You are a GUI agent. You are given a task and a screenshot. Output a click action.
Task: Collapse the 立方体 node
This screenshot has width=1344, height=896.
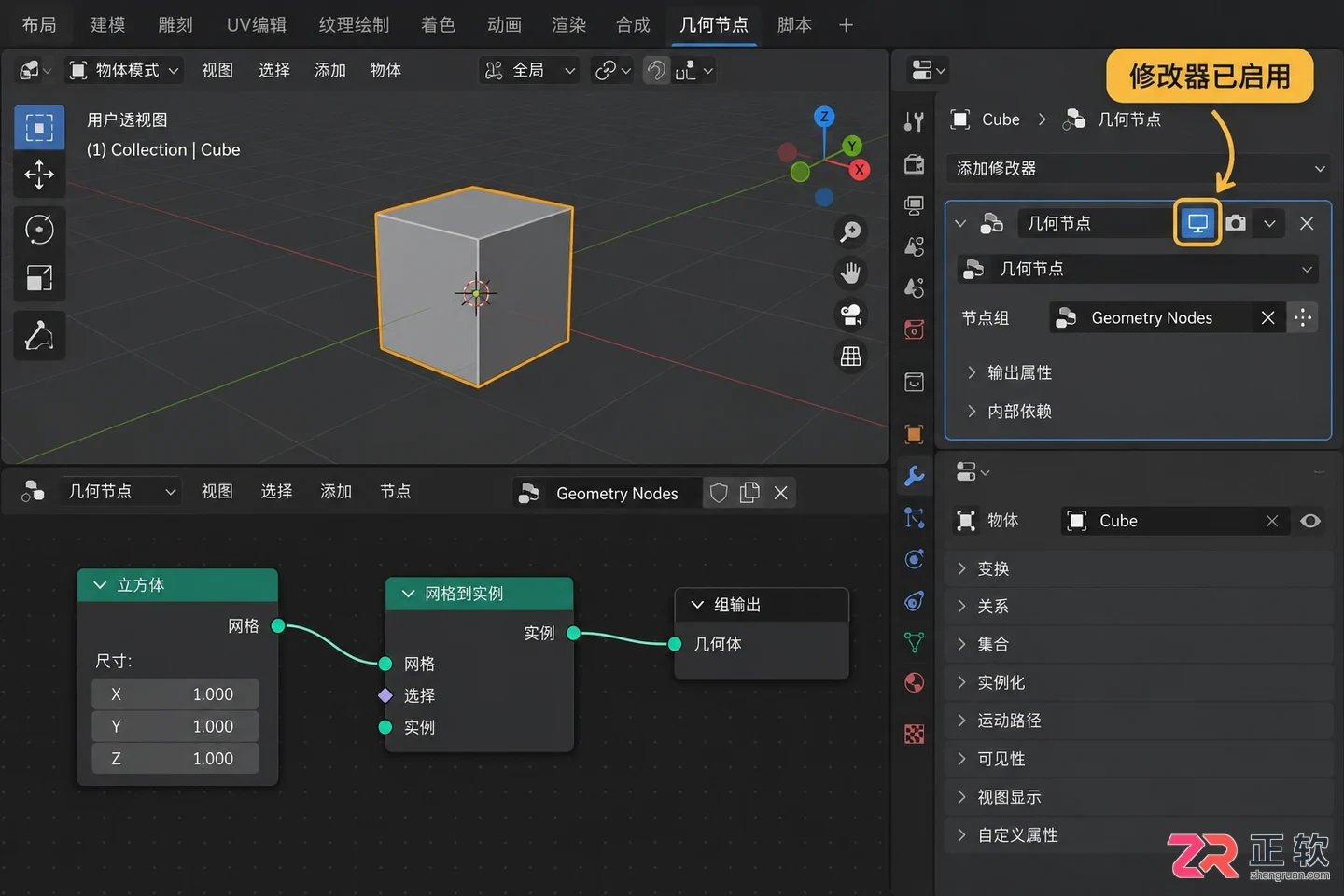[100, 585]
